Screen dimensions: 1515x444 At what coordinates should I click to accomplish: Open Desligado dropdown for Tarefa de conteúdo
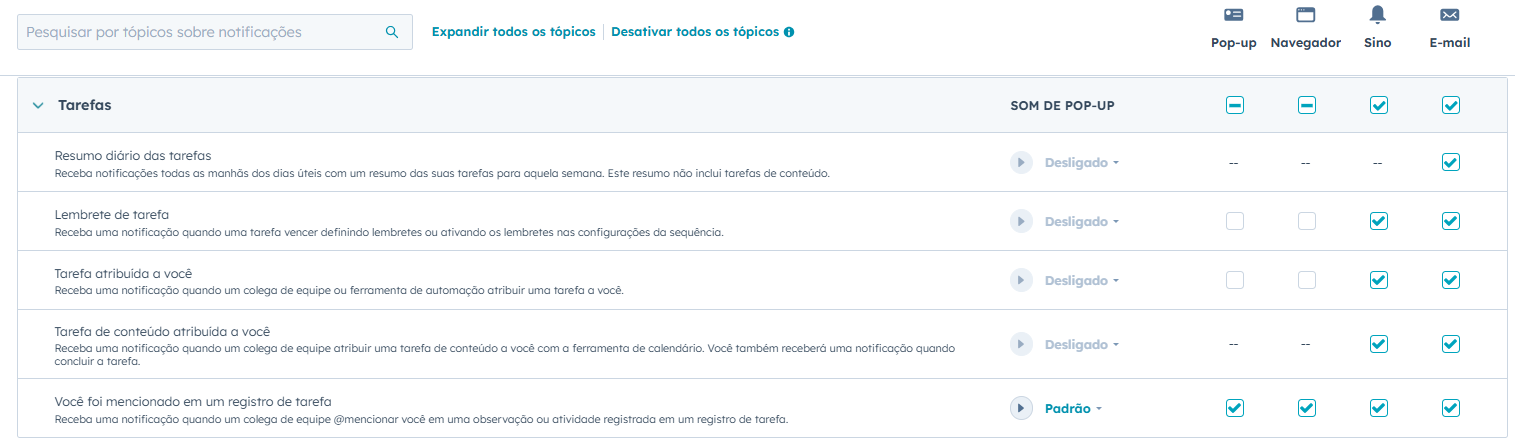(x=1082, y=344)
